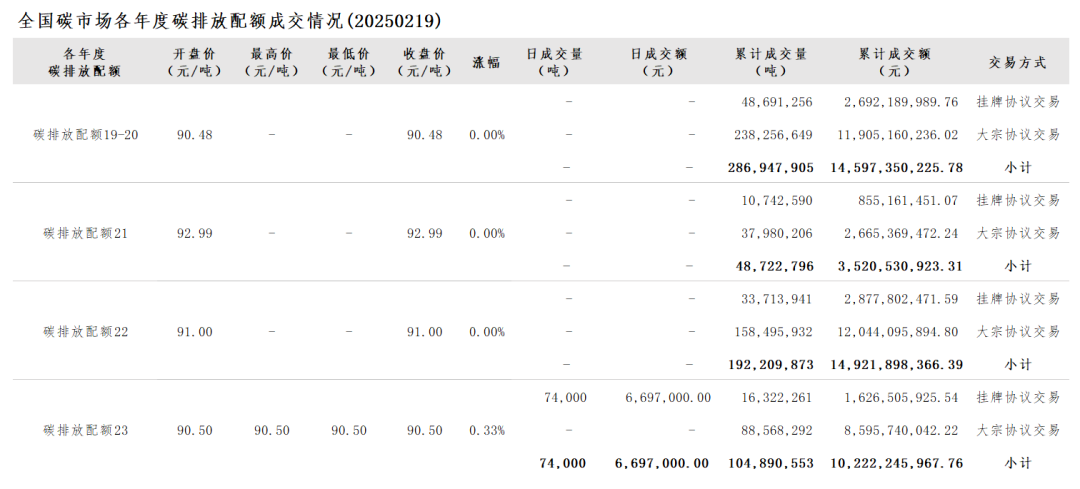
Task: Click the 碳排放配额22 row label
Action: tap(86, 332)
